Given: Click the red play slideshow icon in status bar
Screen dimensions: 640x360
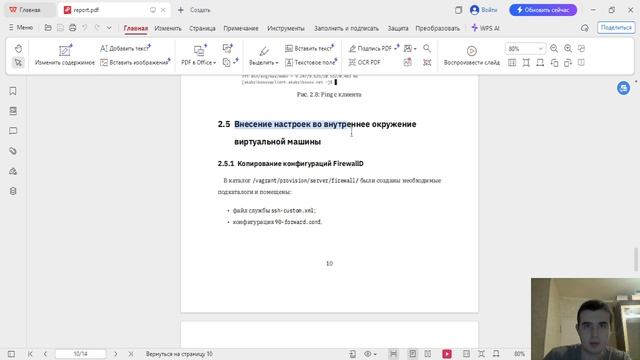Looking at the screenshot, I should tap(447, 354).
